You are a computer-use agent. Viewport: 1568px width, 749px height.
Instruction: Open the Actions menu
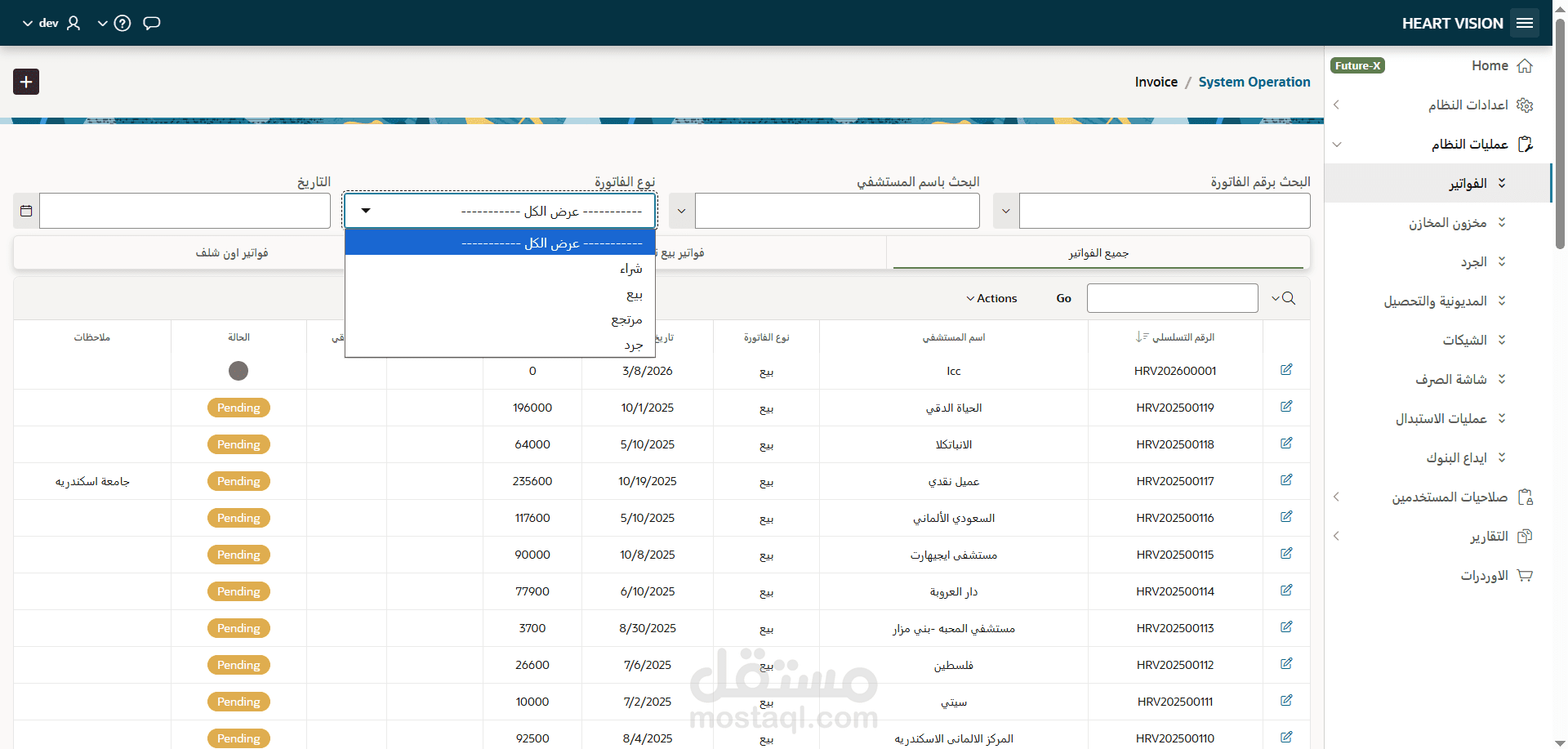pyautogui.click(x=992, y=298)
